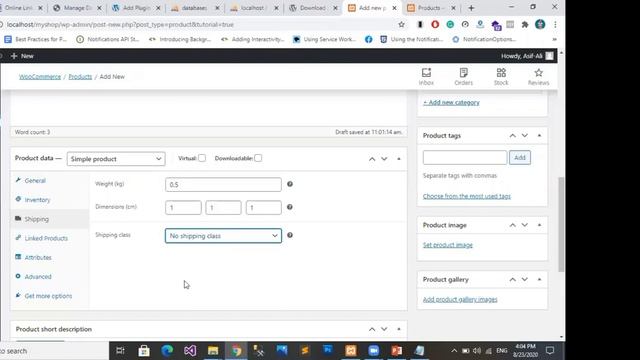Collapse the Product short description panel

click(x=399, y=329)
